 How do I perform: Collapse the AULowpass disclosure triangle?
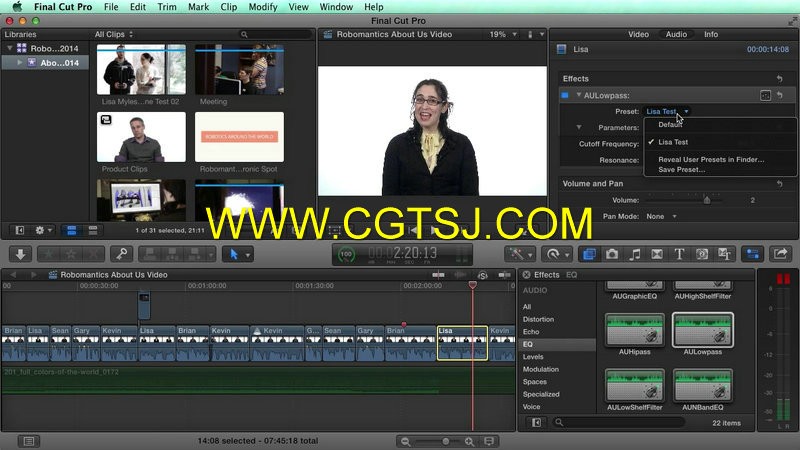[x=579, y=95]
